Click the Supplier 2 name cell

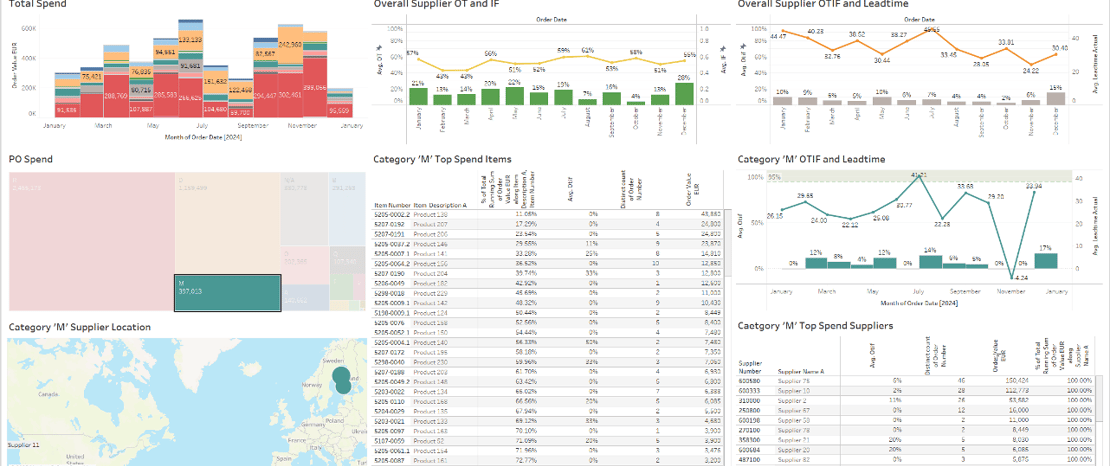[791, 400]
